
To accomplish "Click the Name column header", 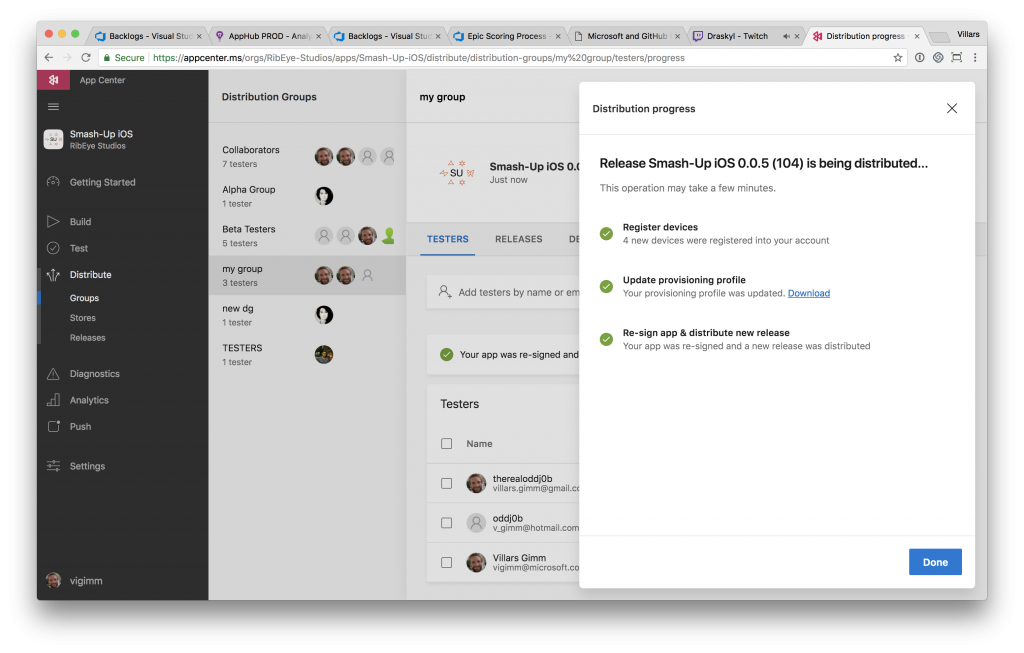I will tap(479, 443).
